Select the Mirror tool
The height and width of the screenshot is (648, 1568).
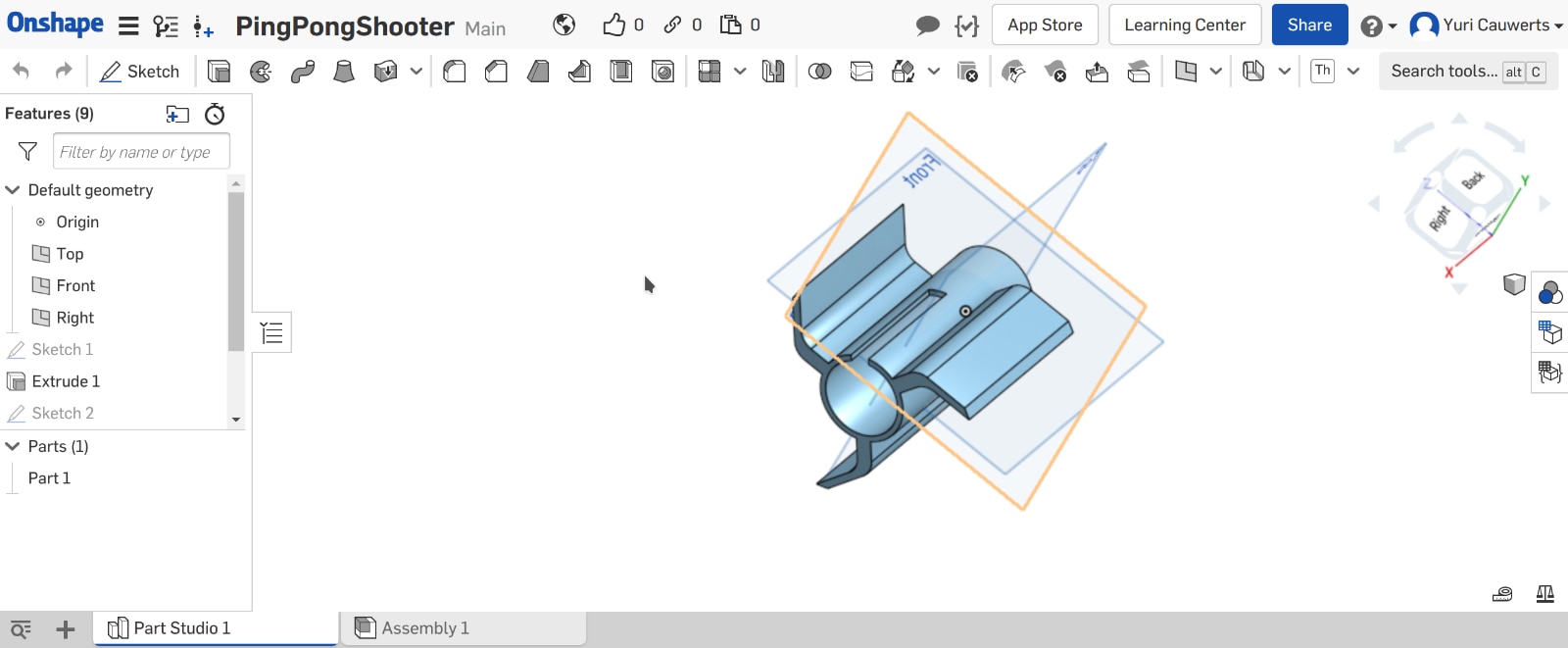773,71
